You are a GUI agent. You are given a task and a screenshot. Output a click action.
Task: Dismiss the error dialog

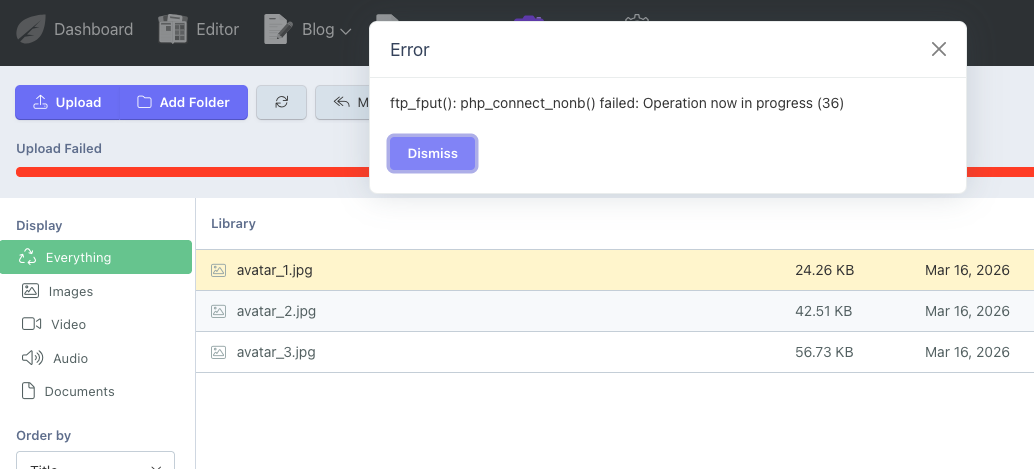[432, 153]
